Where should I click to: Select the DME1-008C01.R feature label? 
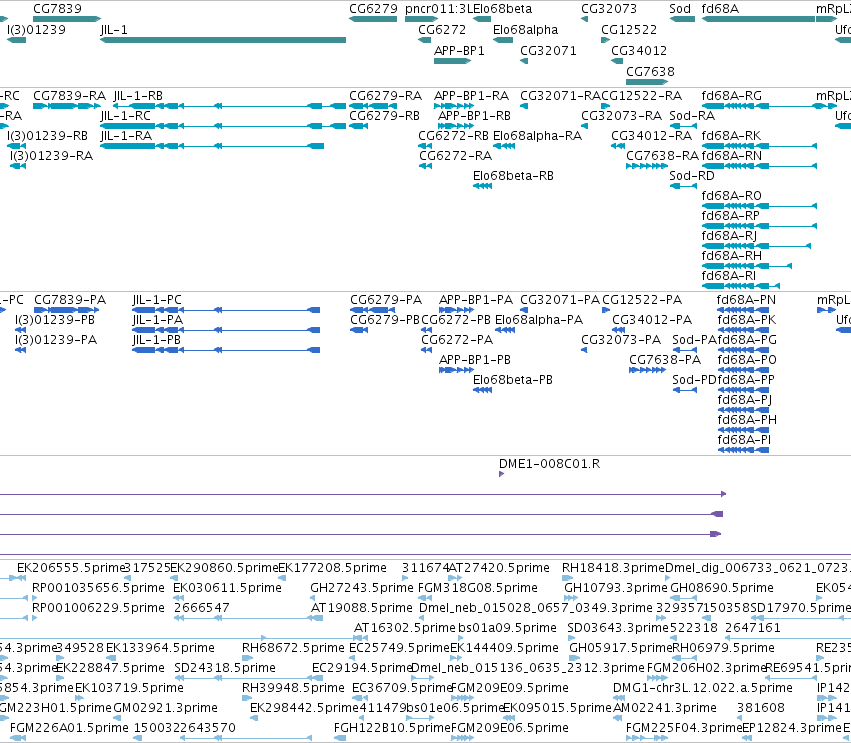tap(549, 464)
